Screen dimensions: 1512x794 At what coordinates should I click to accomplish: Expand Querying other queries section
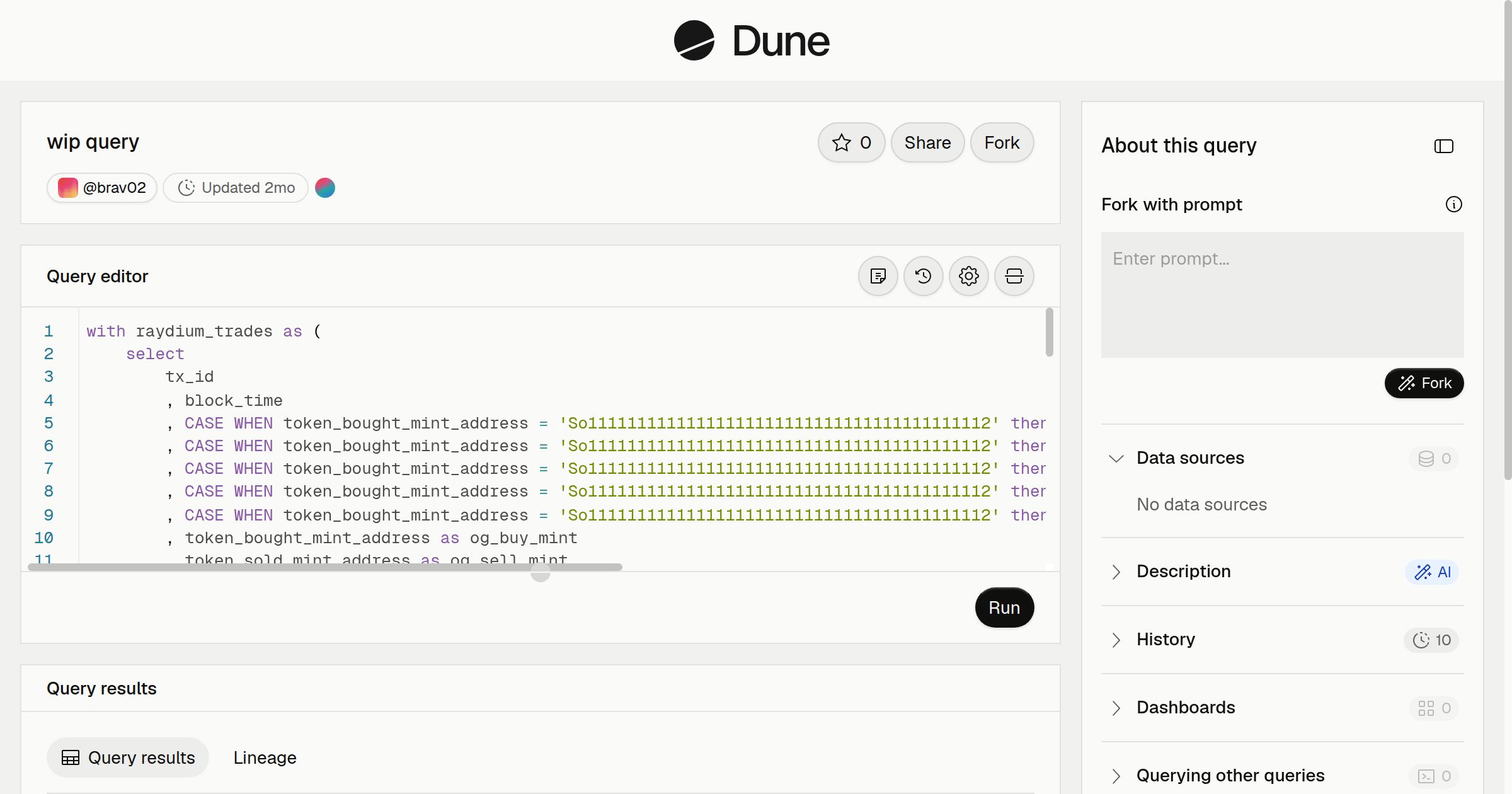tap(1116, 776)
